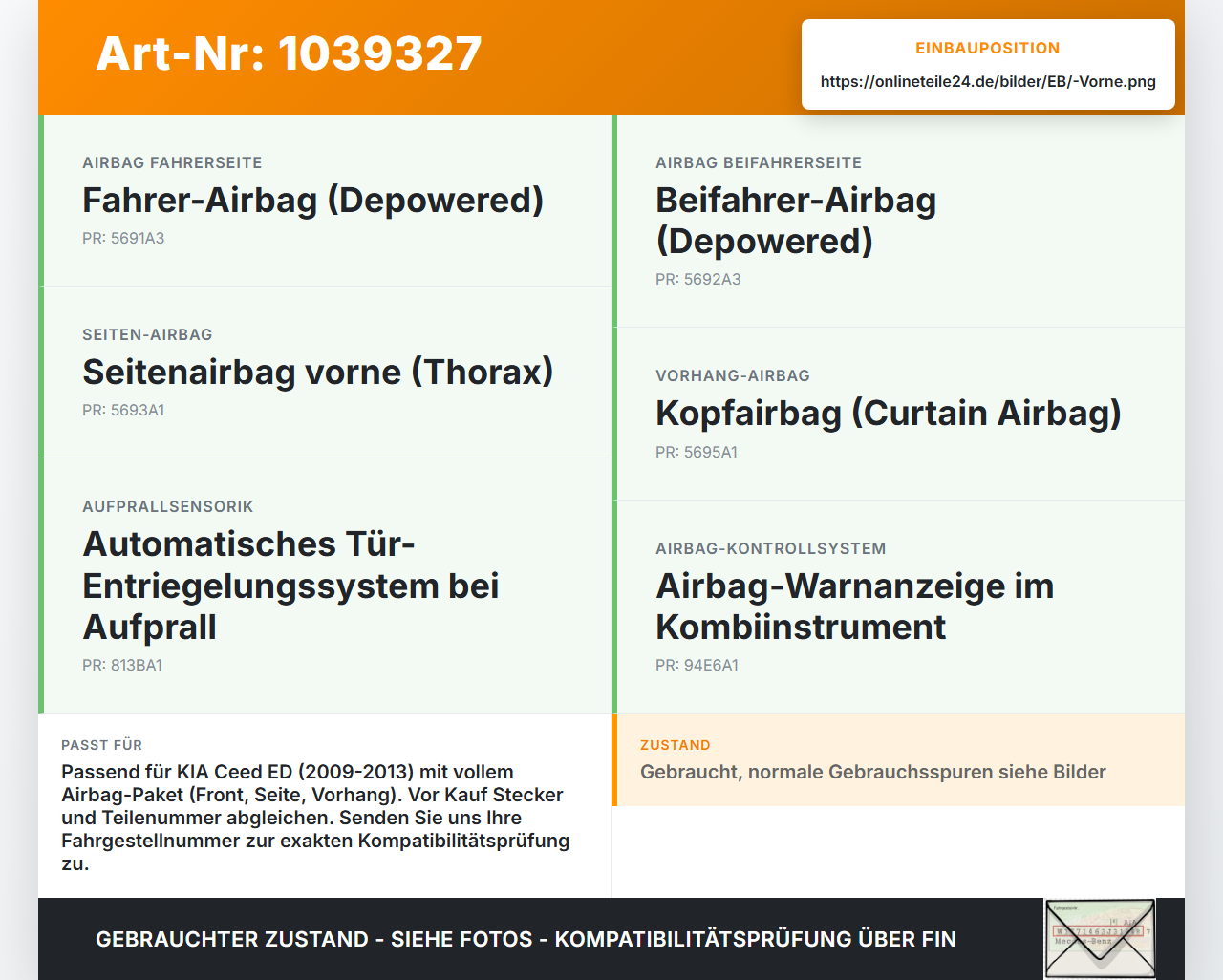1223x980 pixels.
Task: Click the EINBAUPOSITION label
Action: (x=988, y=48)
